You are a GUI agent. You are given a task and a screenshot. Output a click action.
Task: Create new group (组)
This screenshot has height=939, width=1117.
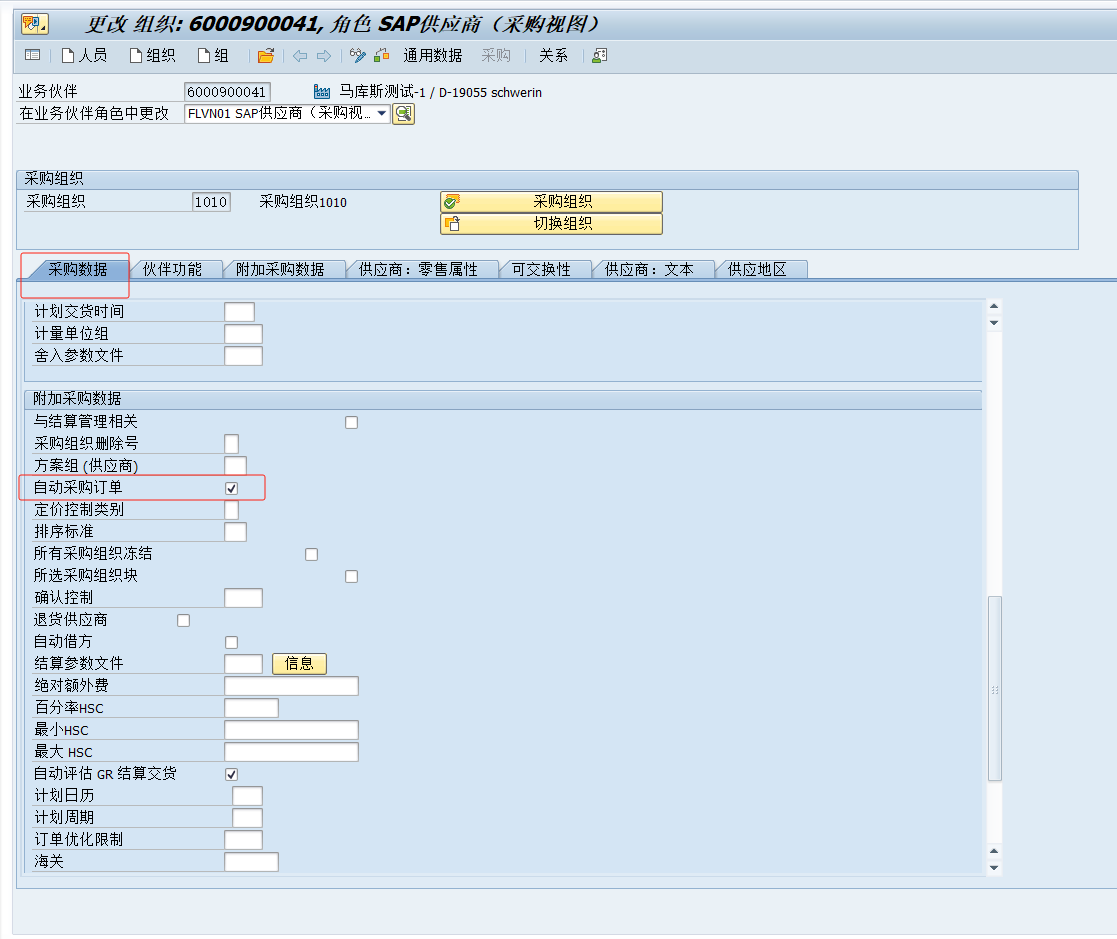point(212,55)
